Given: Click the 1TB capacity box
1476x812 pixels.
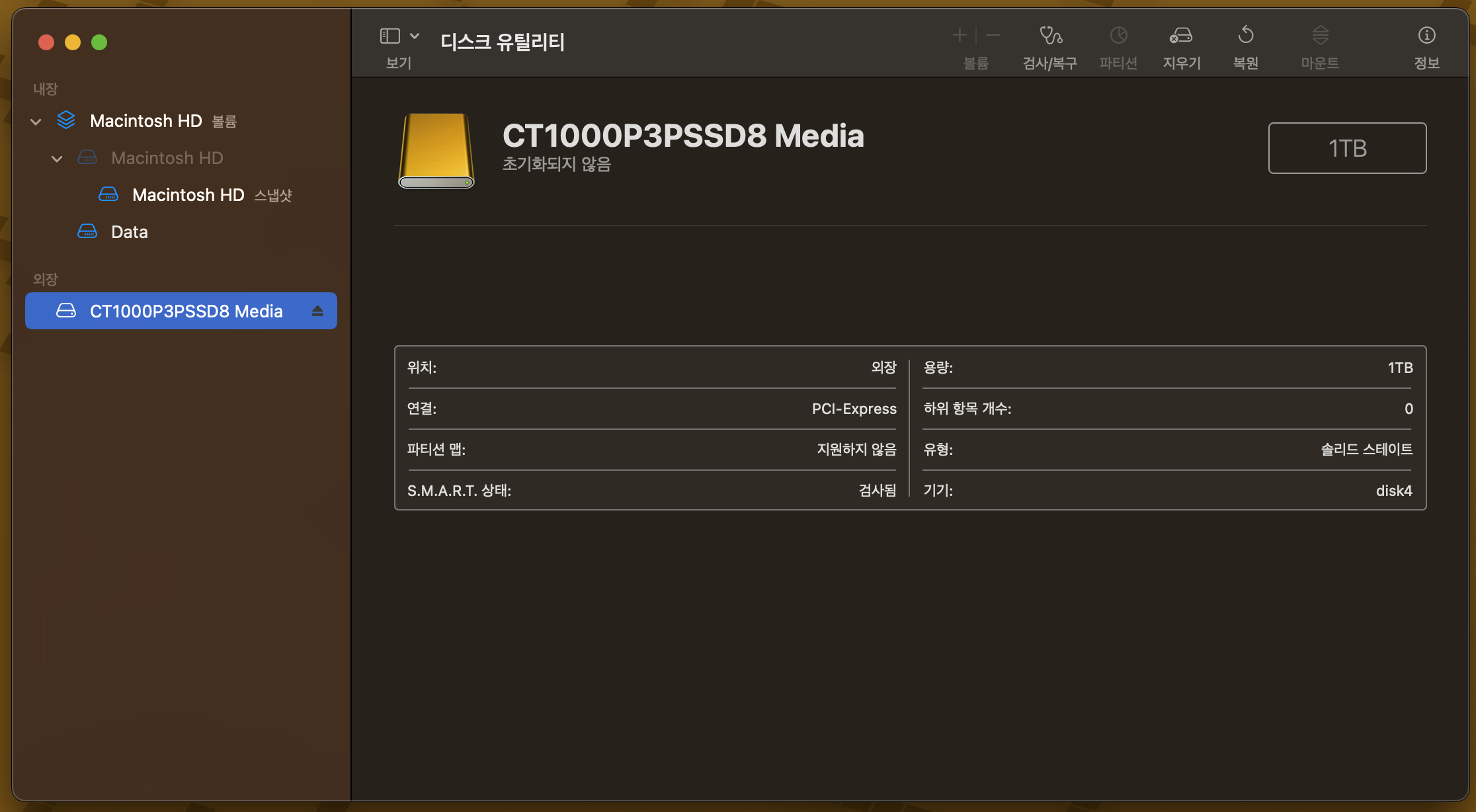Looking at the screenshot, I should pyautogui.click(x=1347, y=148).
